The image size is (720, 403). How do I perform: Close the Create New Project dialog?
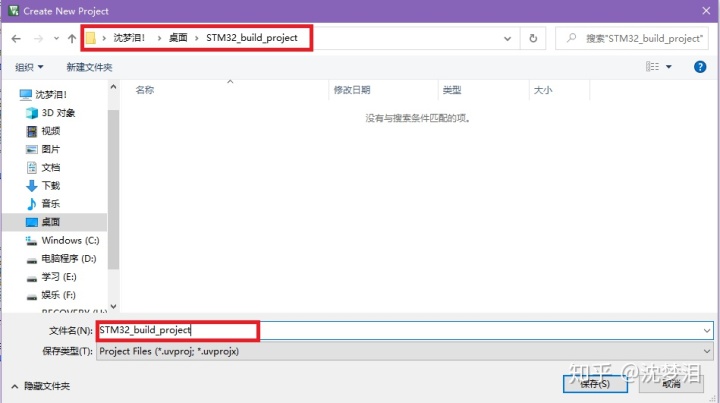[706, 11]
